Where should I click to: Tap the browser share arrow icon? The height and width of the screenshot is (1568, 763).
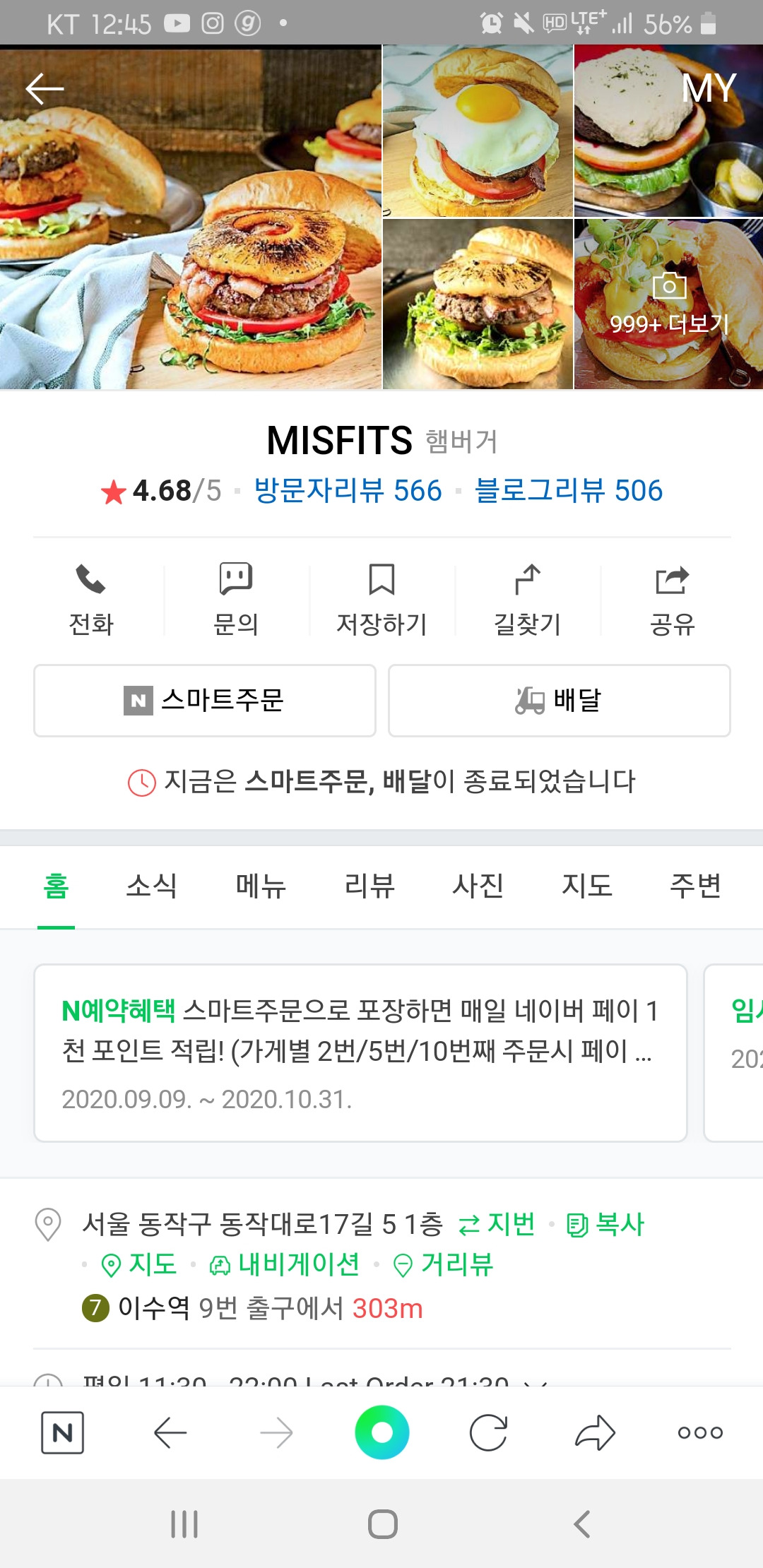coord(595,1432)
